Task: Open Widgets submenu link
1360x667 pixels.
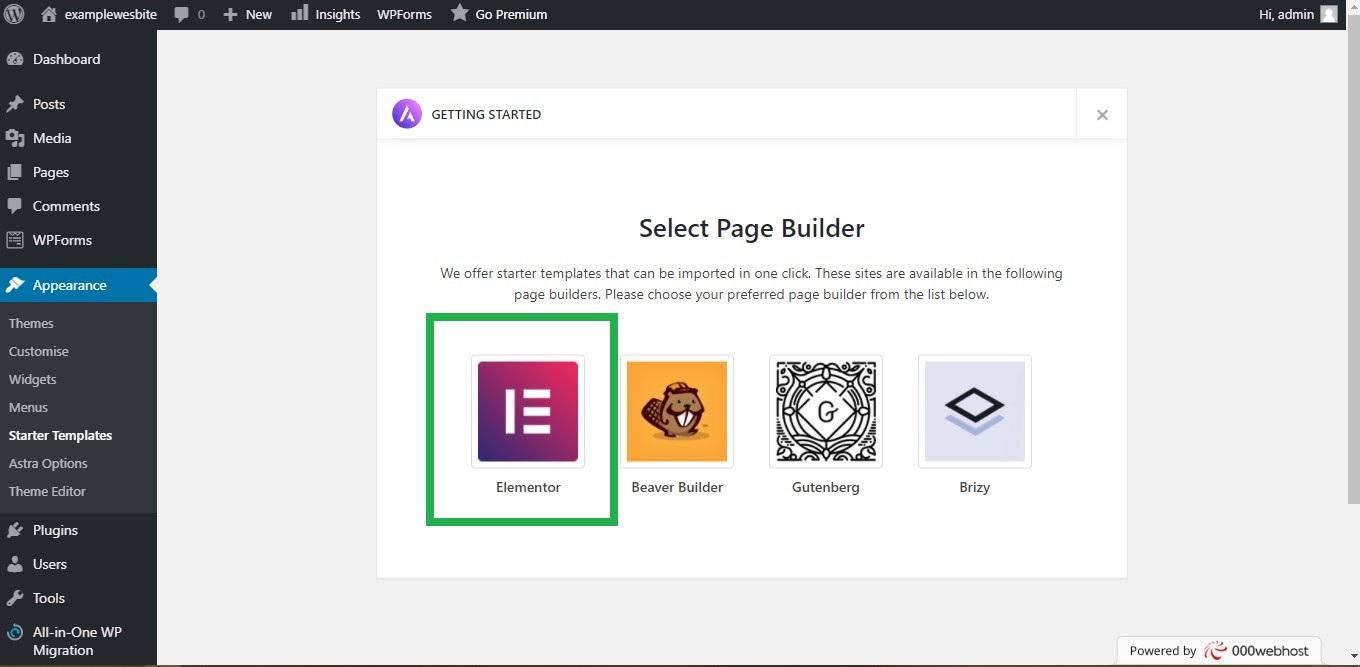Action: coord(33,379)
